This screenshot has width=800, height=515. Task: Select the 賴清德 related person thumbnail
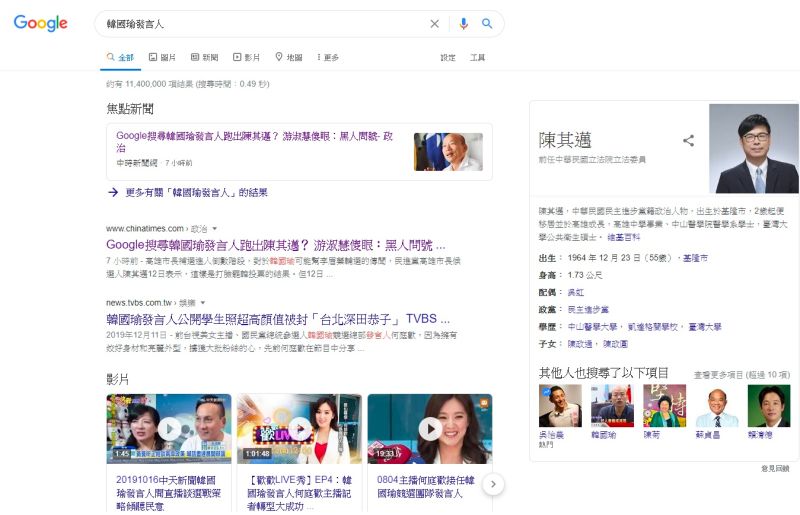tap(769, 406)
